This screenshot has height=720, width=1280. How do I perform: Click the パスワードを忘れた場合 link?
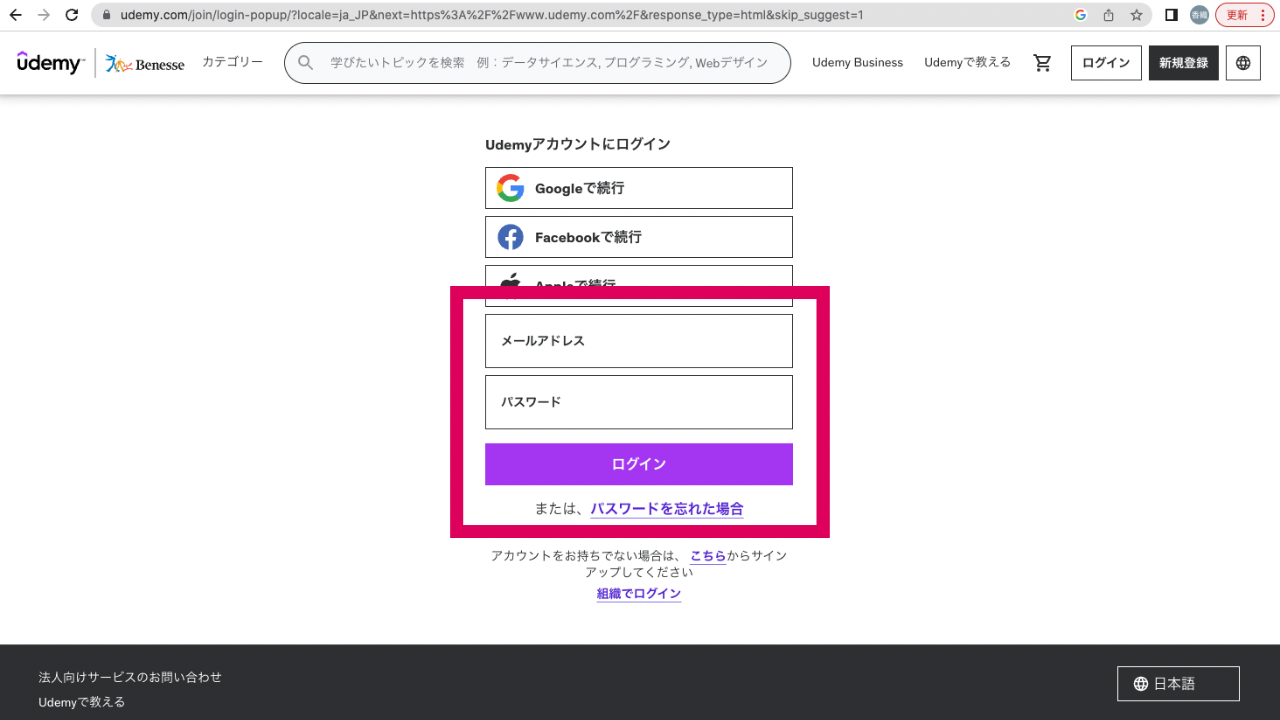click(x=666, y=509)
